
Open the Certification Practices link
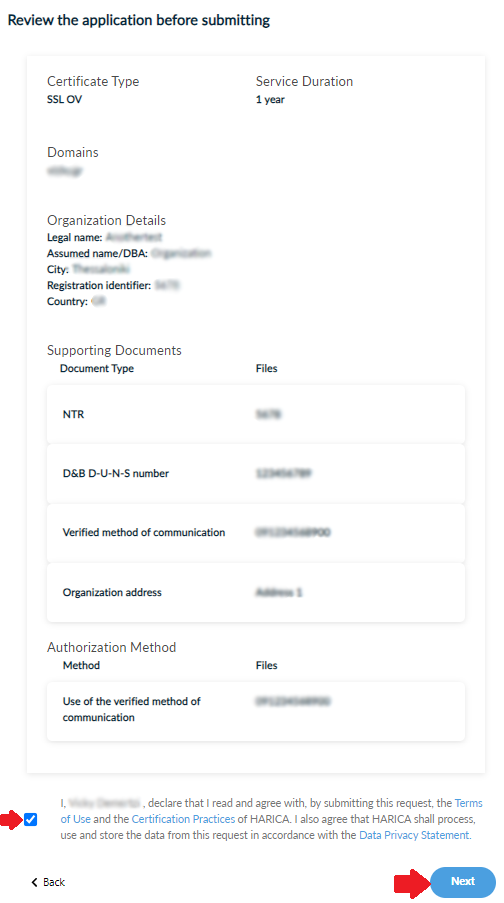pyautogui.click(x=183, y=818)
